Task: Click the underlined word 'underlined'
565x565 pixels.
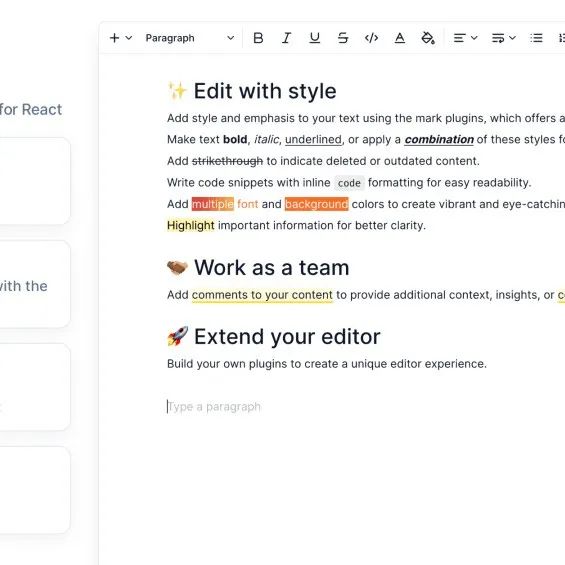Action: tap(313, 139)
